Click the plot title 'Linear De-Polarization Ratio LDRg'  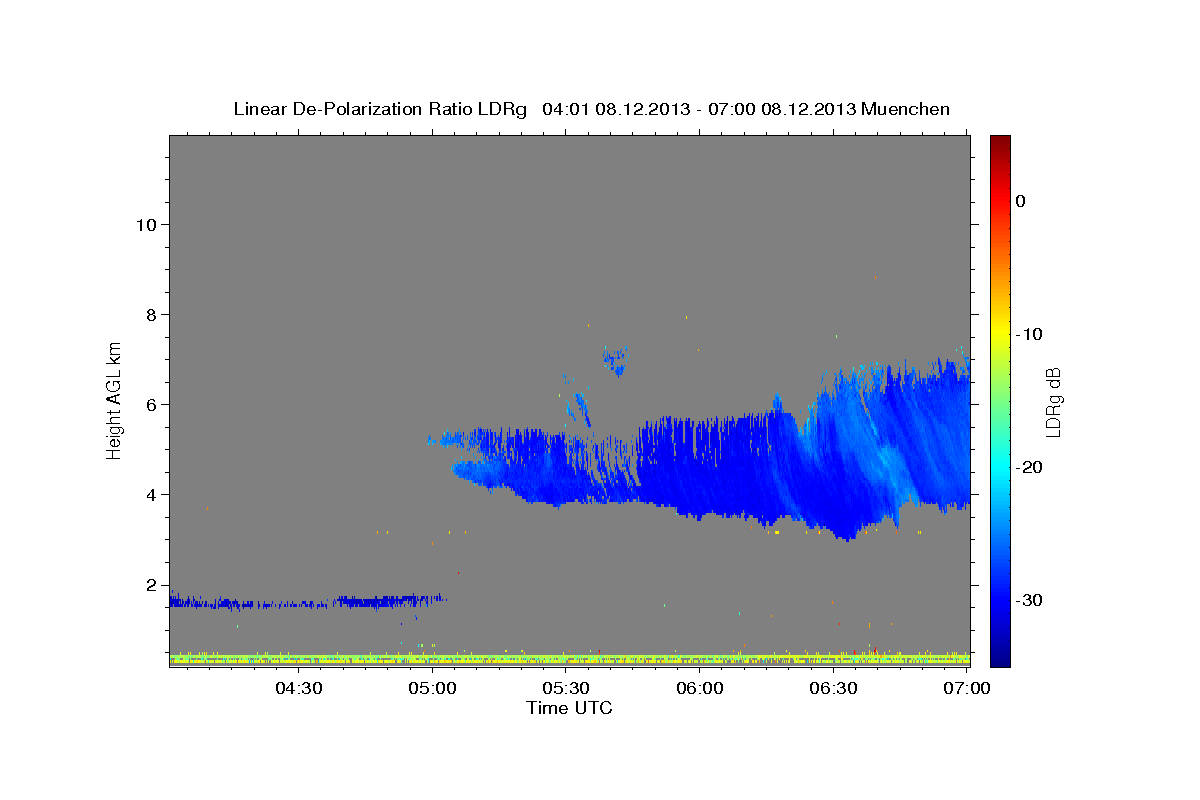tap(379, 109)
